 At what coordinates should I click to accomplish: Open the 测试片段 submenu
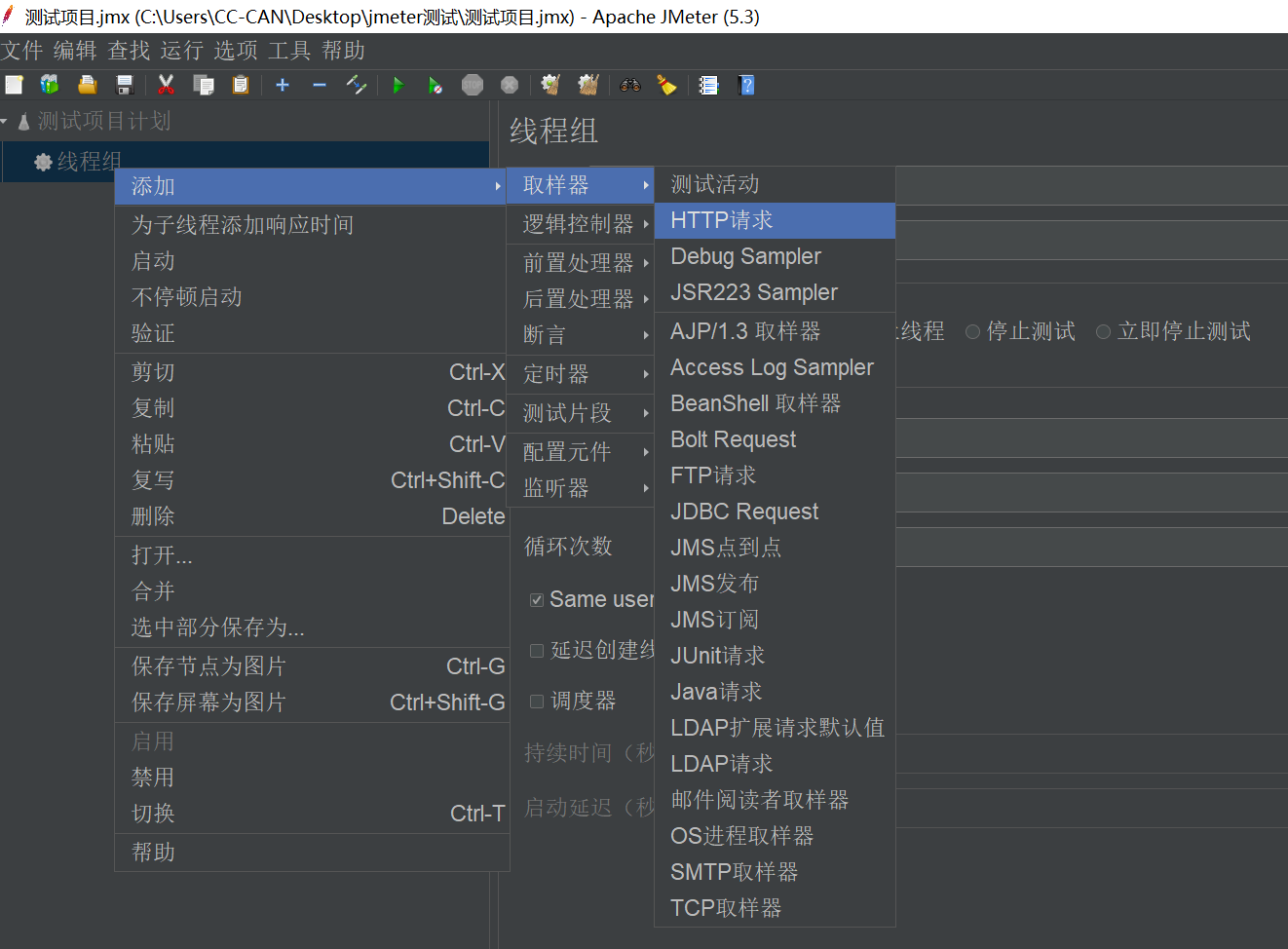coord(581,413)
